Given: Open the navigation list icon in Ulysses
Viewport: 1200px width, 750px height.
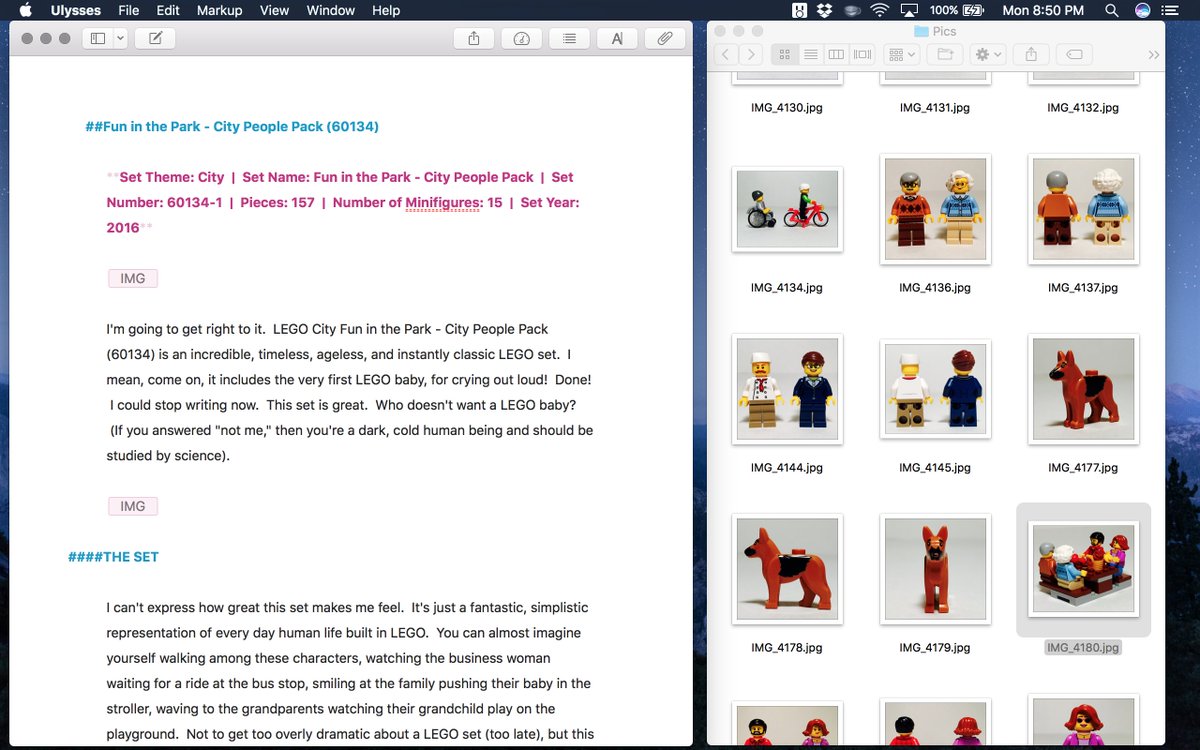Looking at the screenshot, I should (569, 38).
